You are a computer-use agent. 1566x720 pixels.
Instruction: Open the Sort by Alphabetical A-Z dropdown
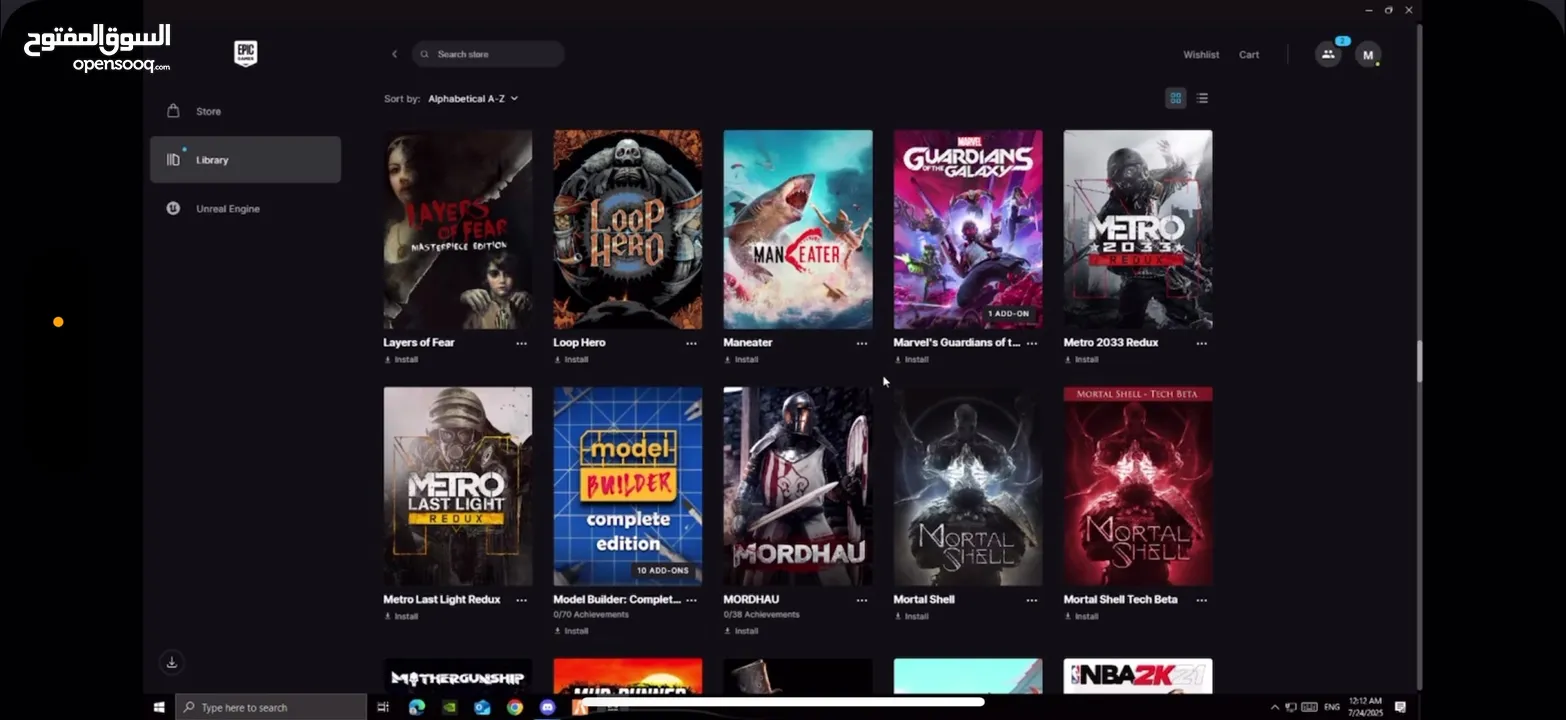[473, 99]
